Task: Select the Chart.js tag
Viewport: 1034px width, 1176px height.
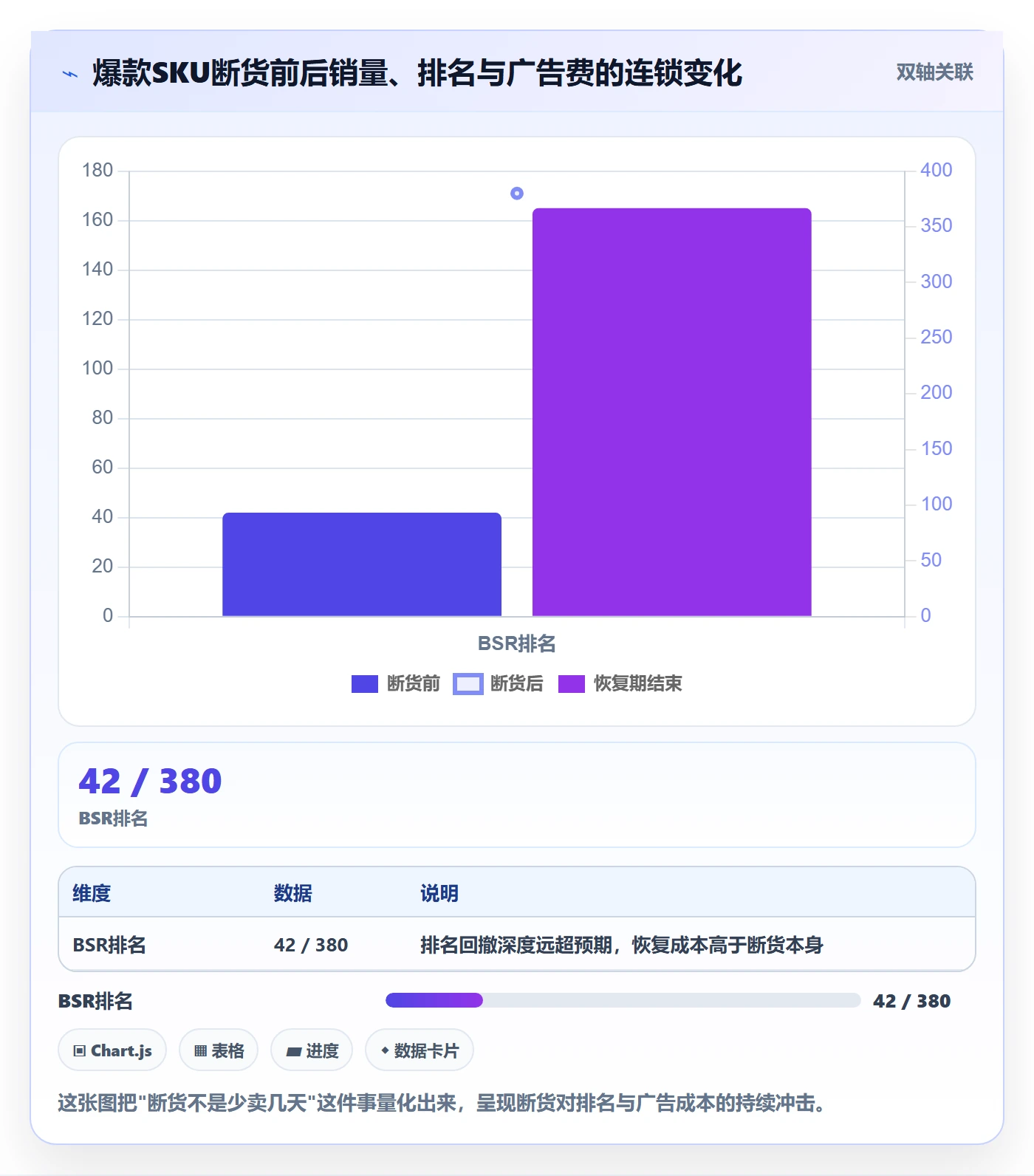Action: click(112, 1050)
